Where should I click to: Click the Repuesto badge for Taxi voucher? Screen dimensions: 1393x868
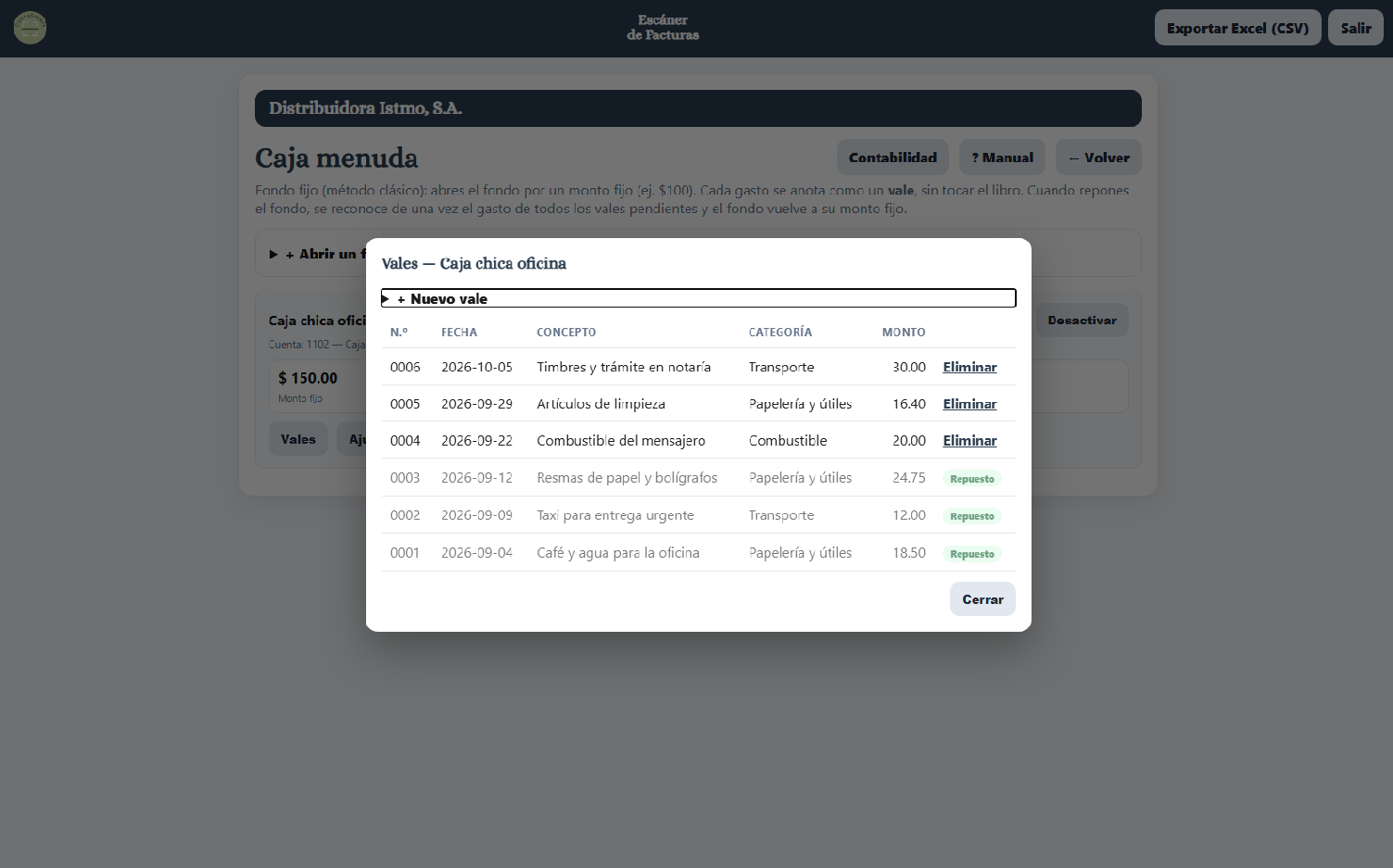(x=971, y=516)
